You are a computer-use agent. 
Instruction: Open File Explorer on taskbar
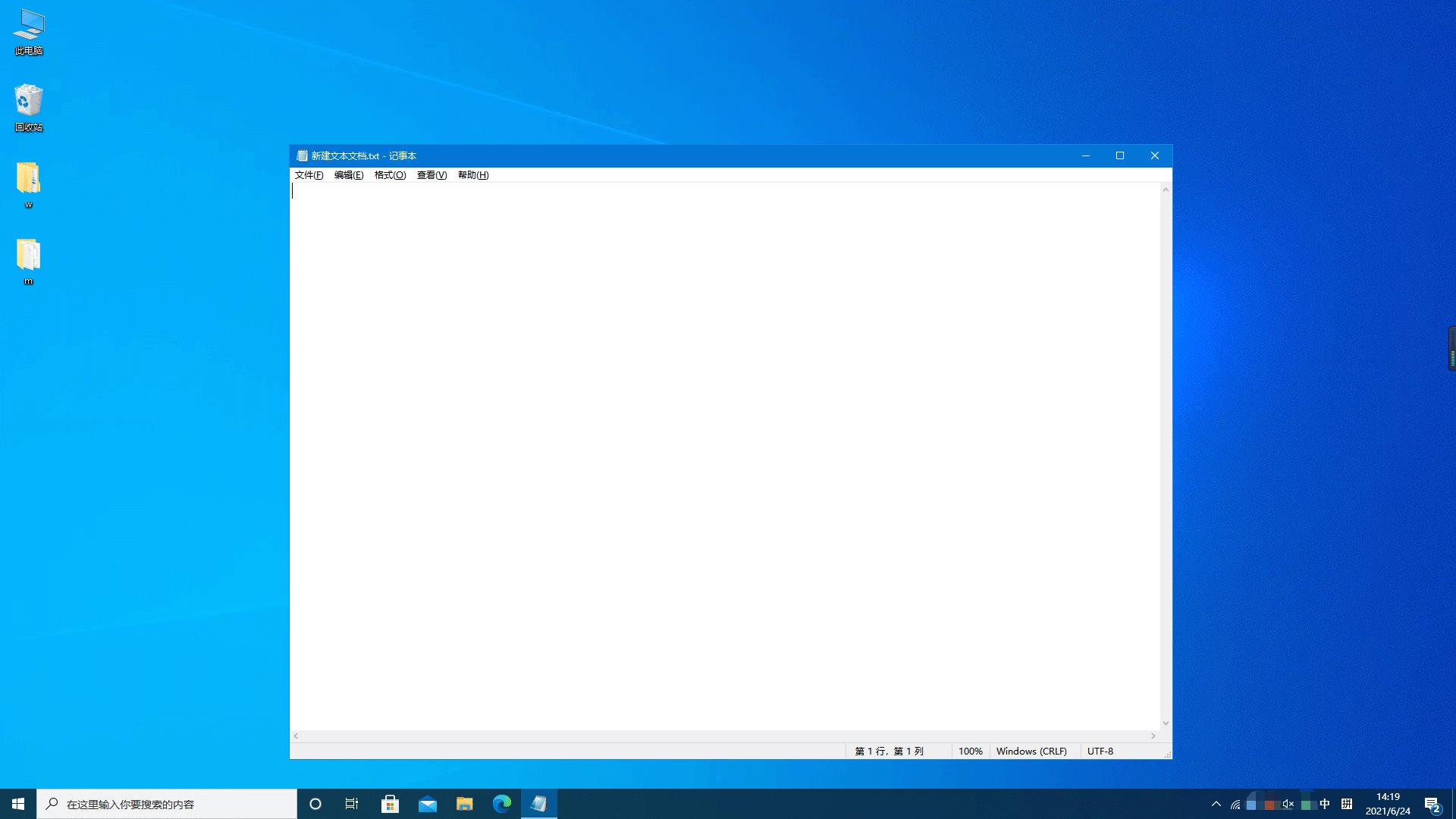point(464,804)
